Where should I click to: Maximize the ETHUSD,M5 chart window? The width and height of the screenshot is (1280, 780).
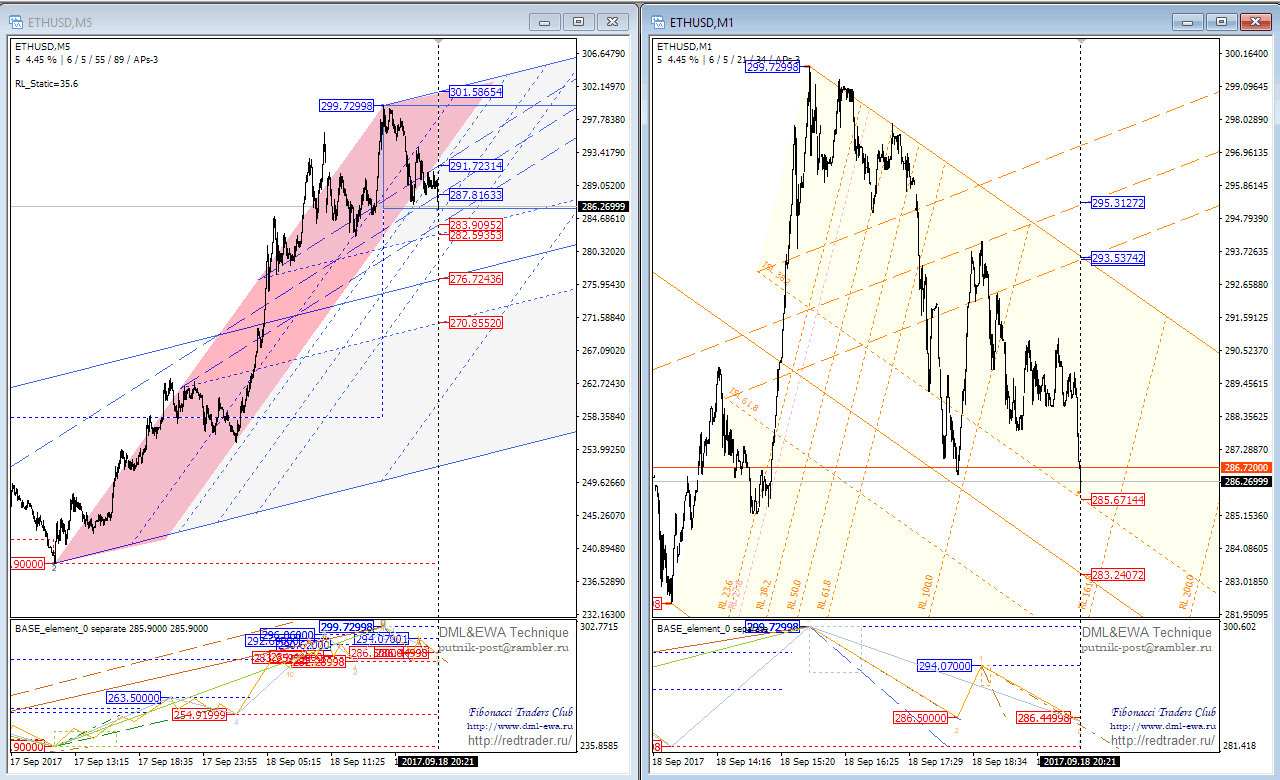[578, 21]
